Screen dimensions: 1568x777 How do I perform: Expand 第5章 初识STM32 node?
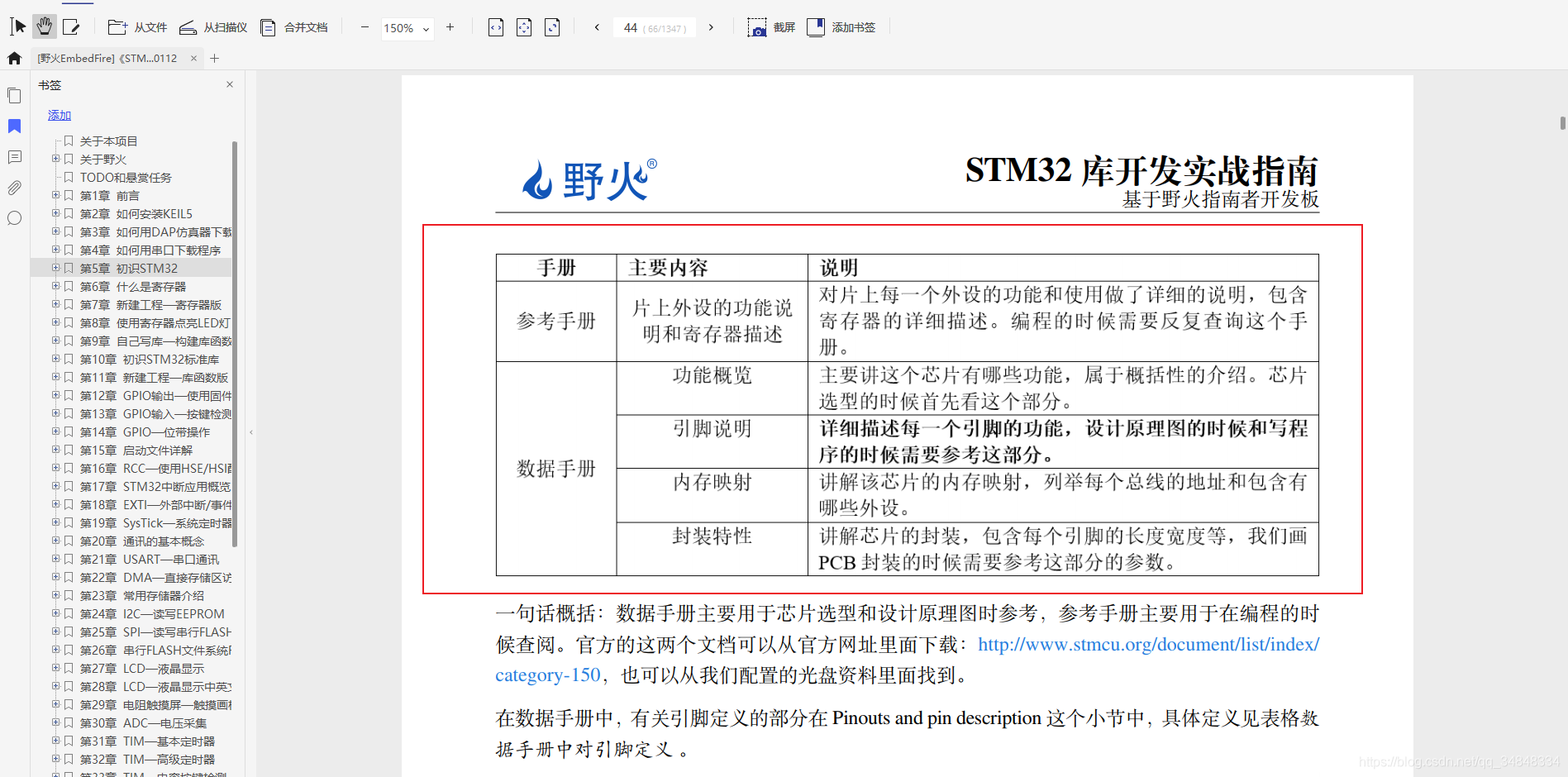55,268
